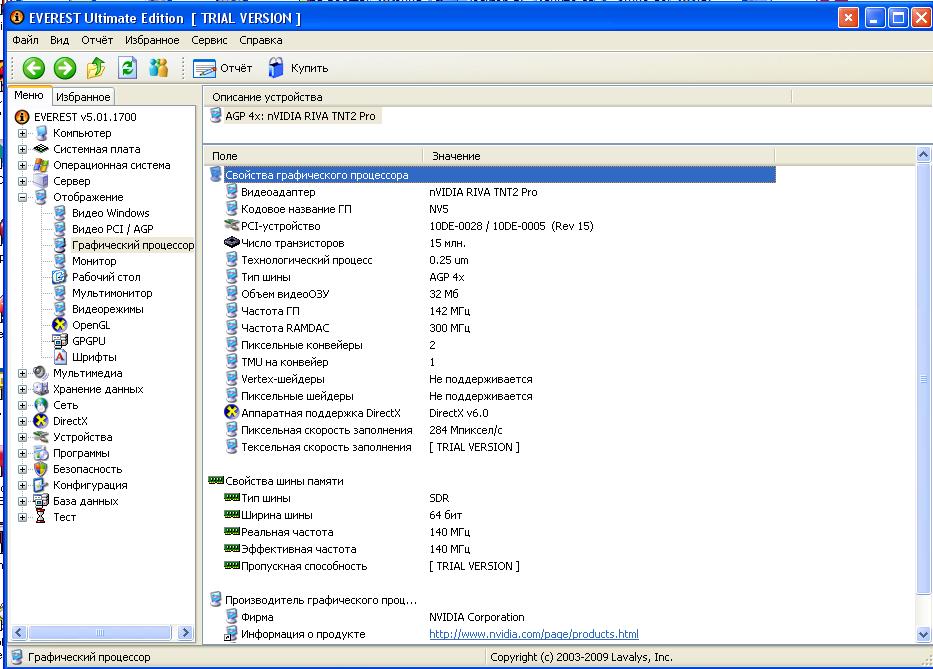Click EVEREST v5.01.1700 root node

(x=85, y=117)
